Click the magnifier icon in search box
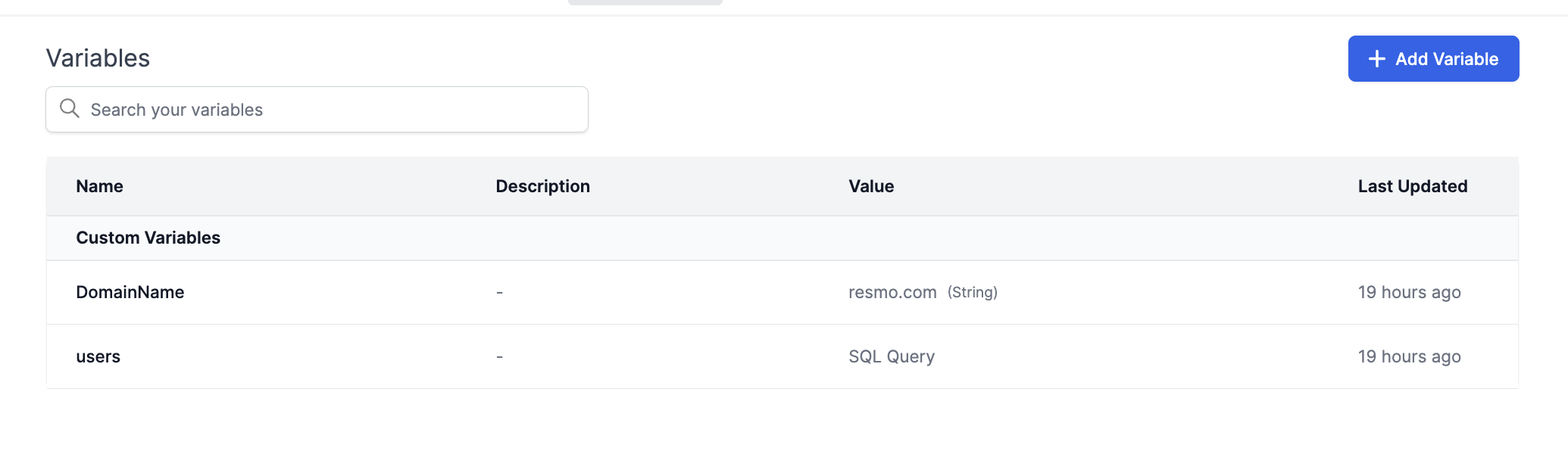The height and width of the screenshot is (451, 1568). point(70,109)
